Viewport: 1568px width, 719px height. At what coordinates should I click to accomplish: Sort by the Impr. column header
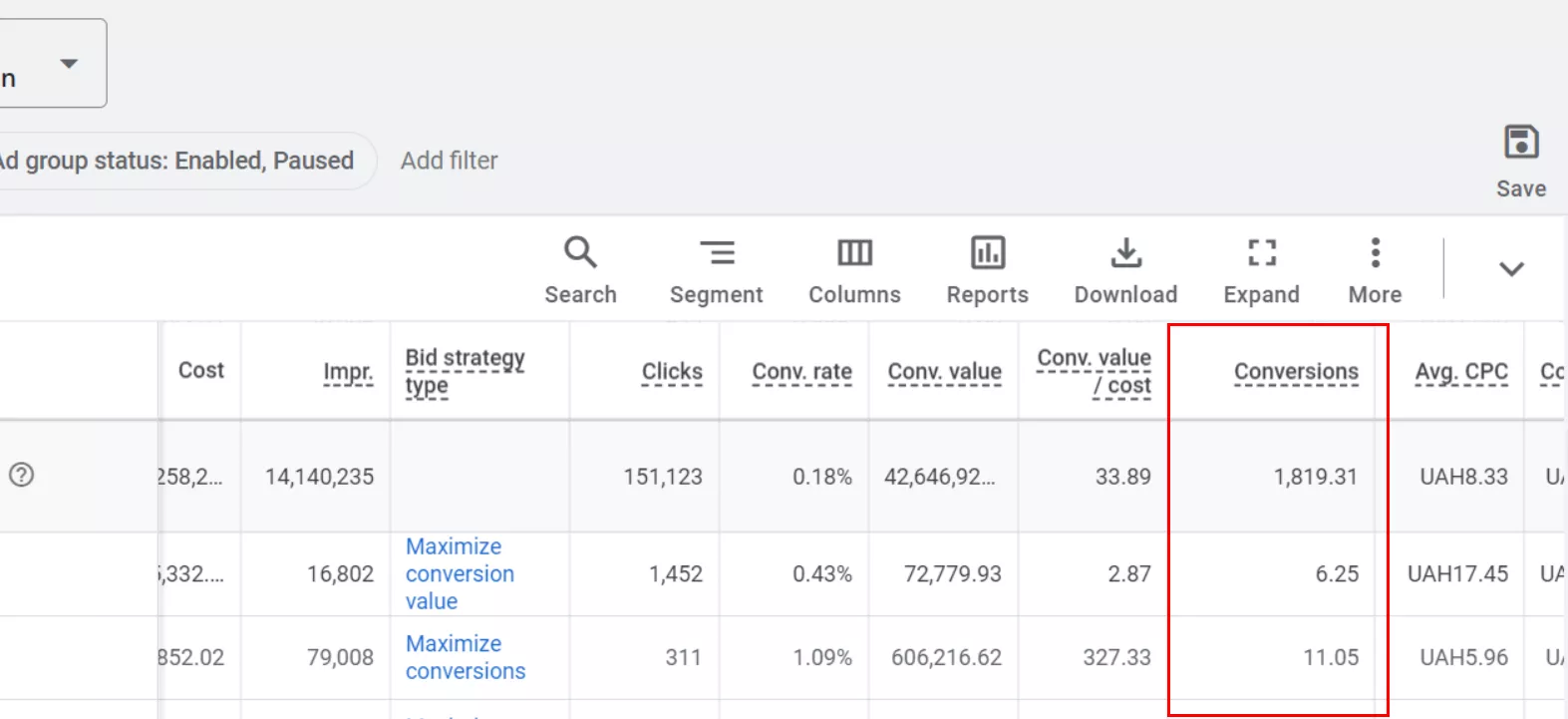[x=348, y=372]
